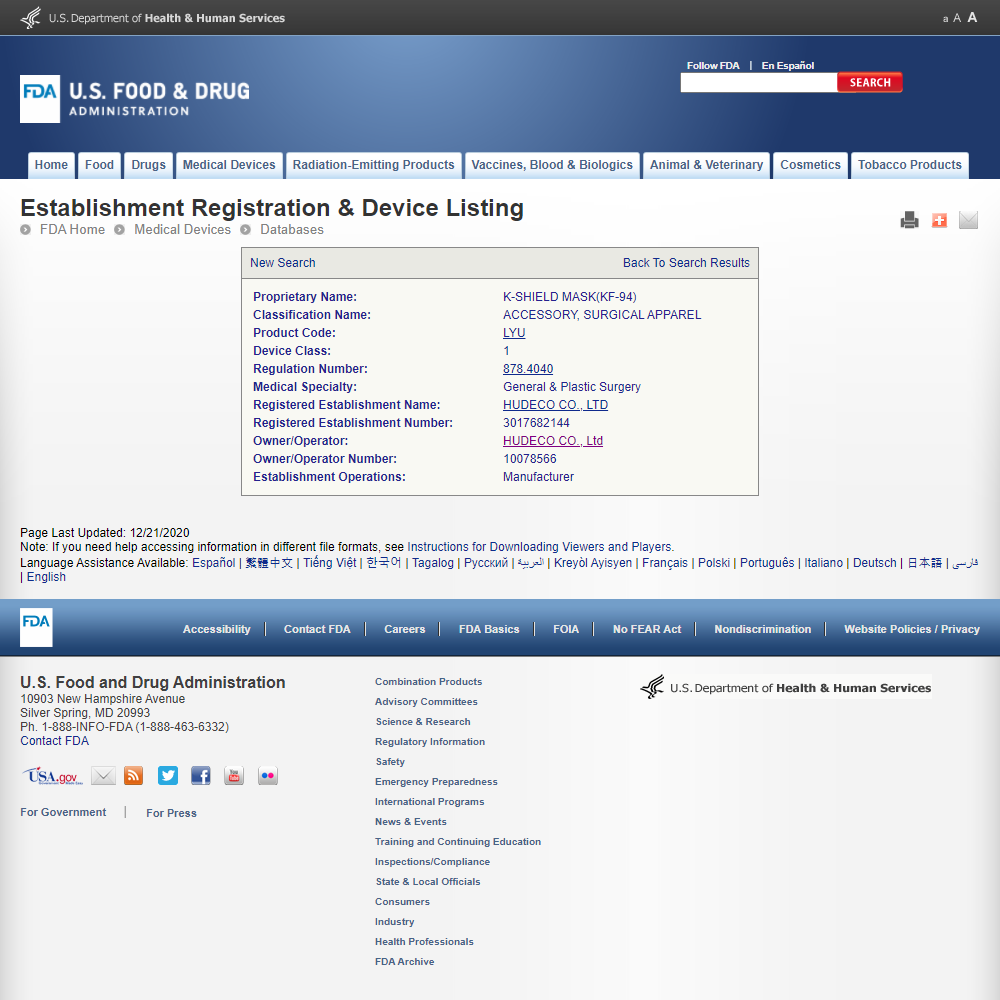Viewport: 1000px width, 1000px height.
Task: Click the footer email updates envelope icon
Action: [x=103, y=776]
